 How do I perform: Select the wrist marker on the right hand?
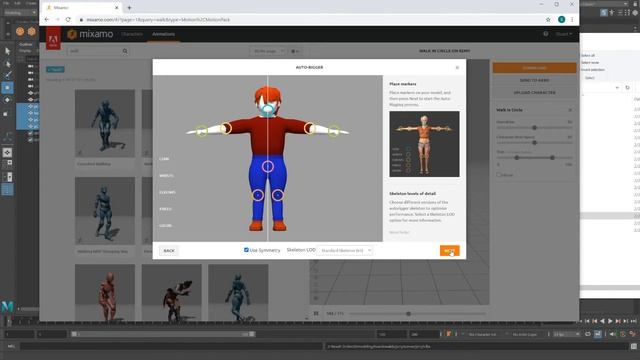(x=334, y=131)
